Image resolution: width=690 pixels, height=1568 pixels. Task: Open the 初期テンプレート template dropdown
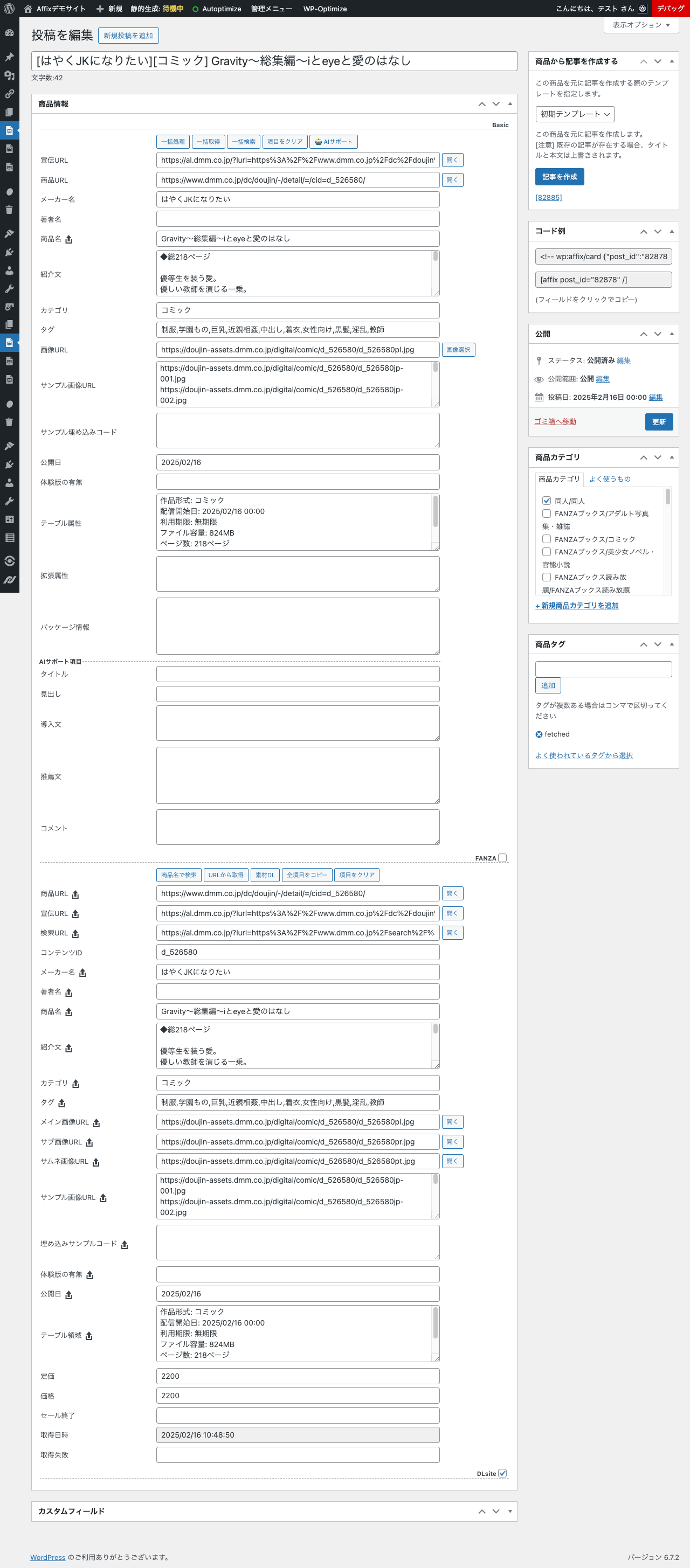coord(575,114)
